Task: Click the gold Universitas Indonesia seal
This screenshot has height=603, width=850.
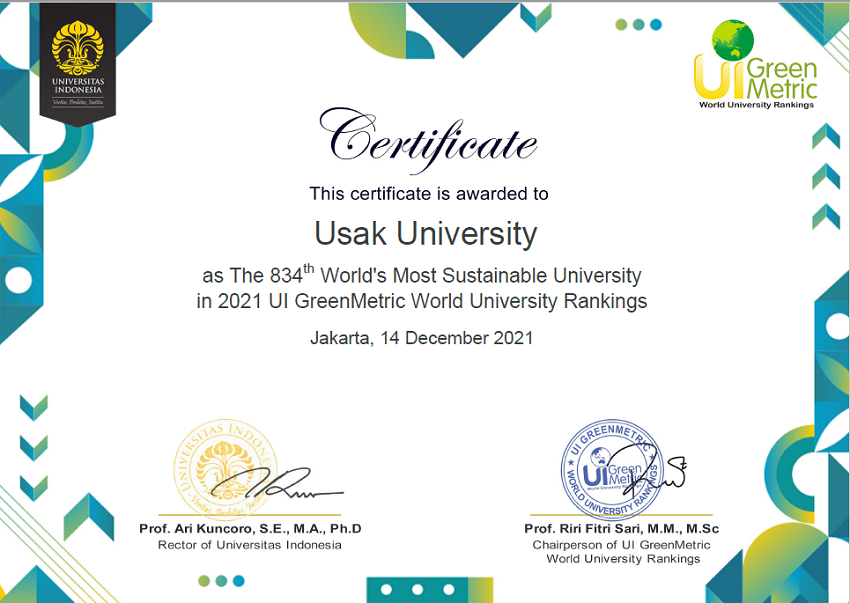Action: tap(217, 465)
